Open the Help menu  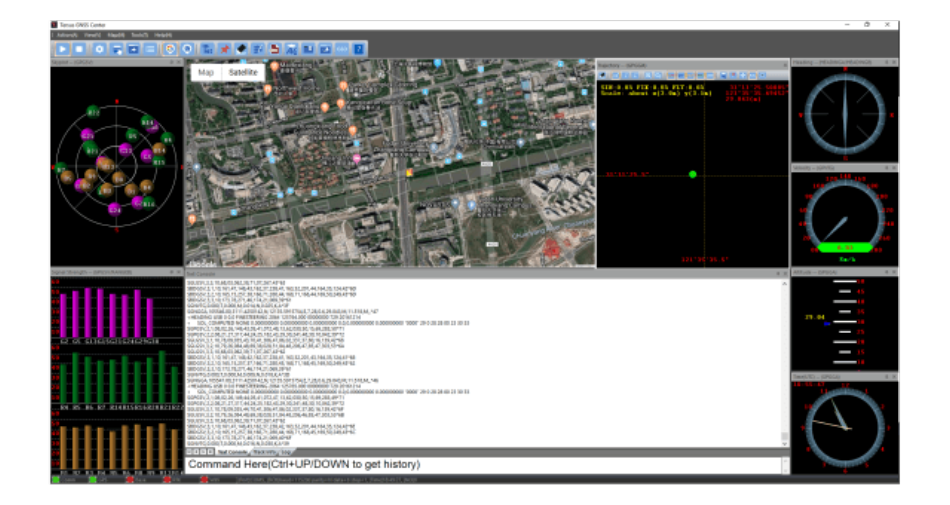(163, 35)
